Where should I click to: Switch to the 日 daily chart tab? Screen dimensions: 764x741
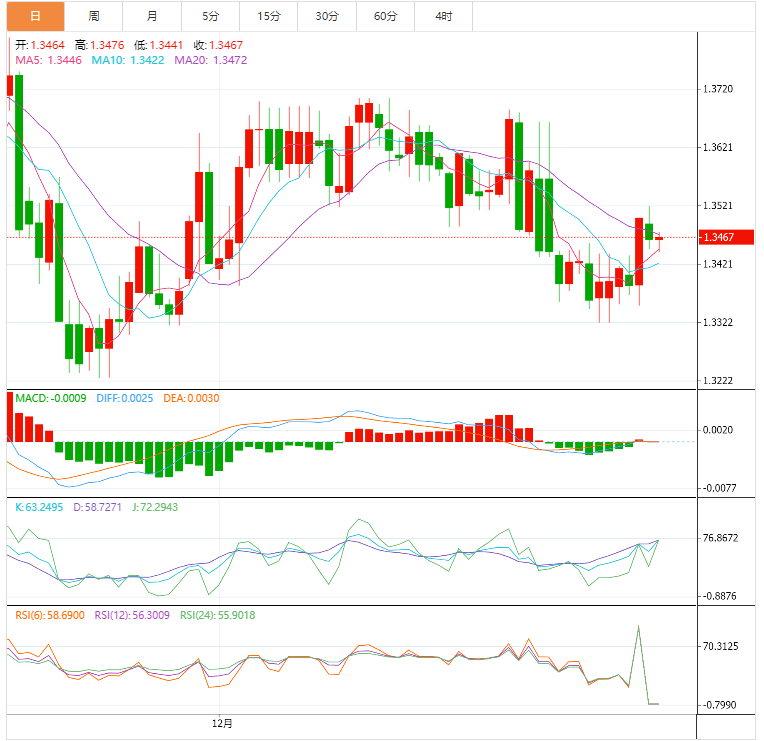pos(36,16)
